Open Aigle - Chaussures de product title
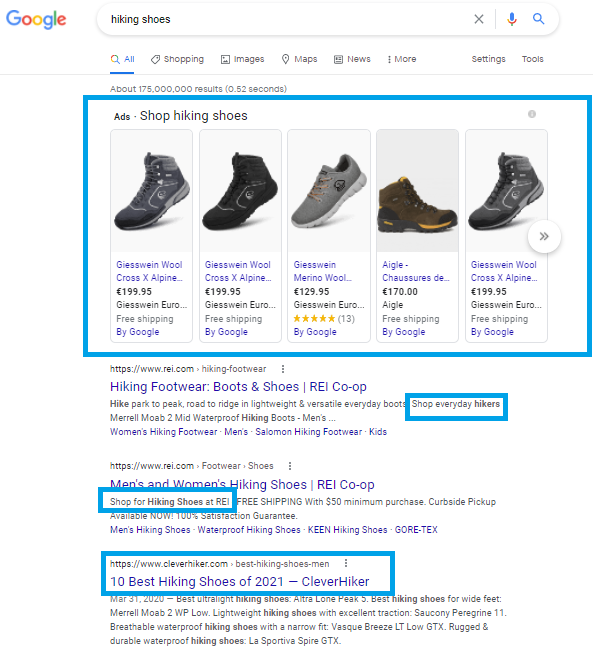 pos(416,271)
